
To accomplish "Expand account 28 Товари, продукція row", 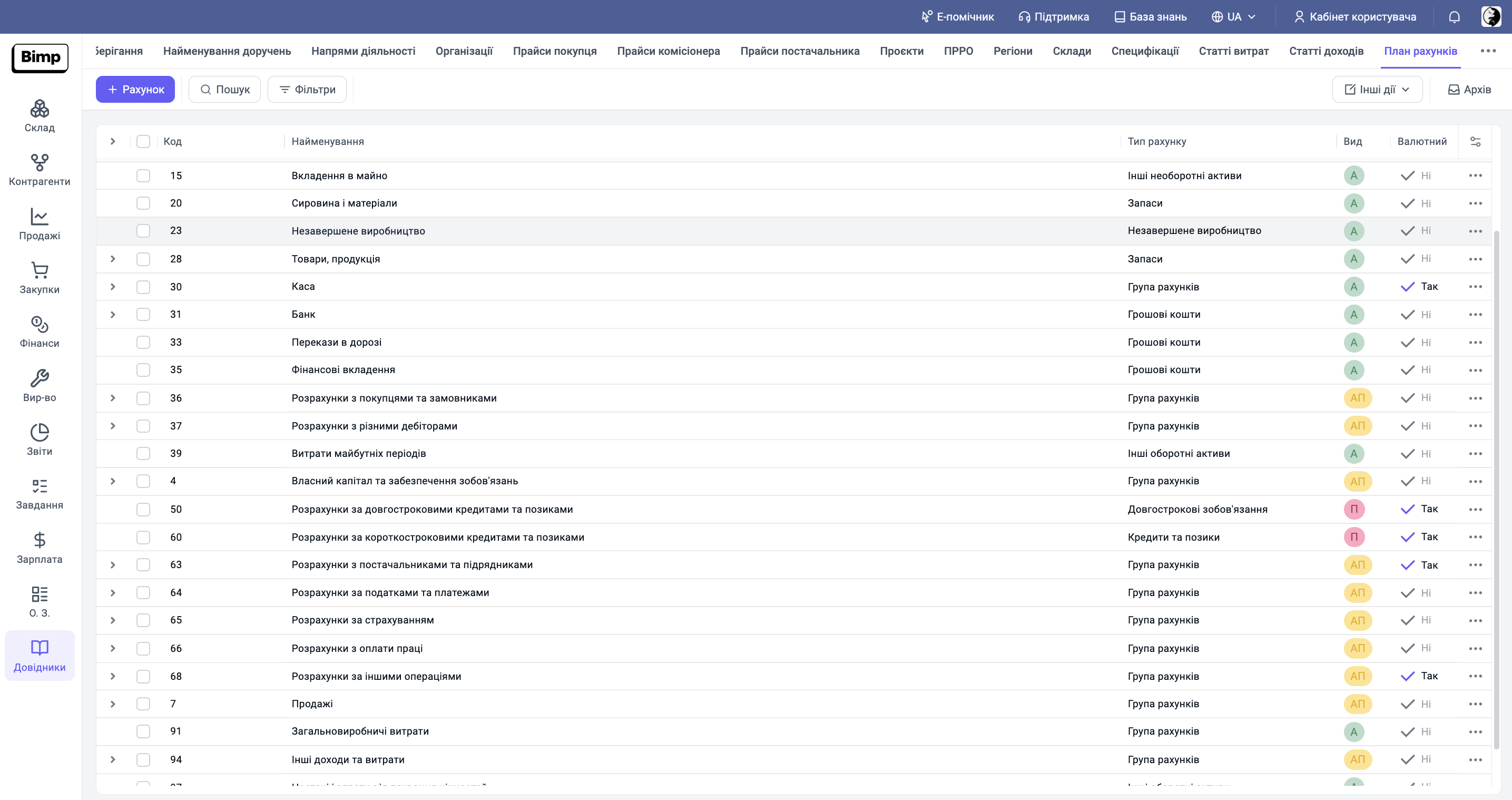I will 113,259.
